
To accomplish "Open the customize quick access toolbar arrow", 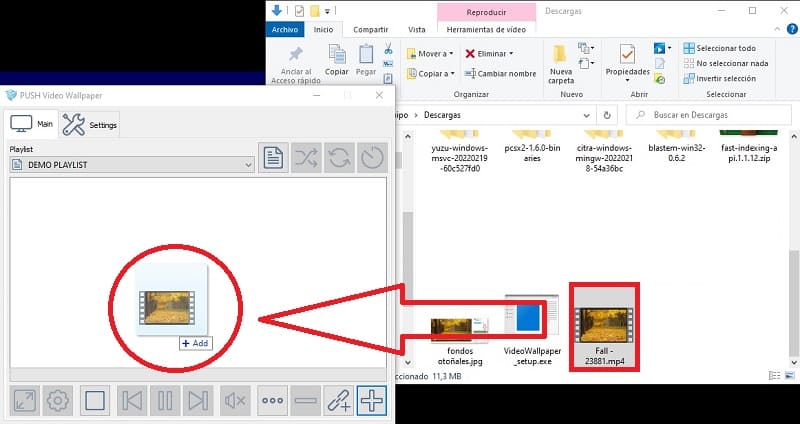I will point(328,11).
